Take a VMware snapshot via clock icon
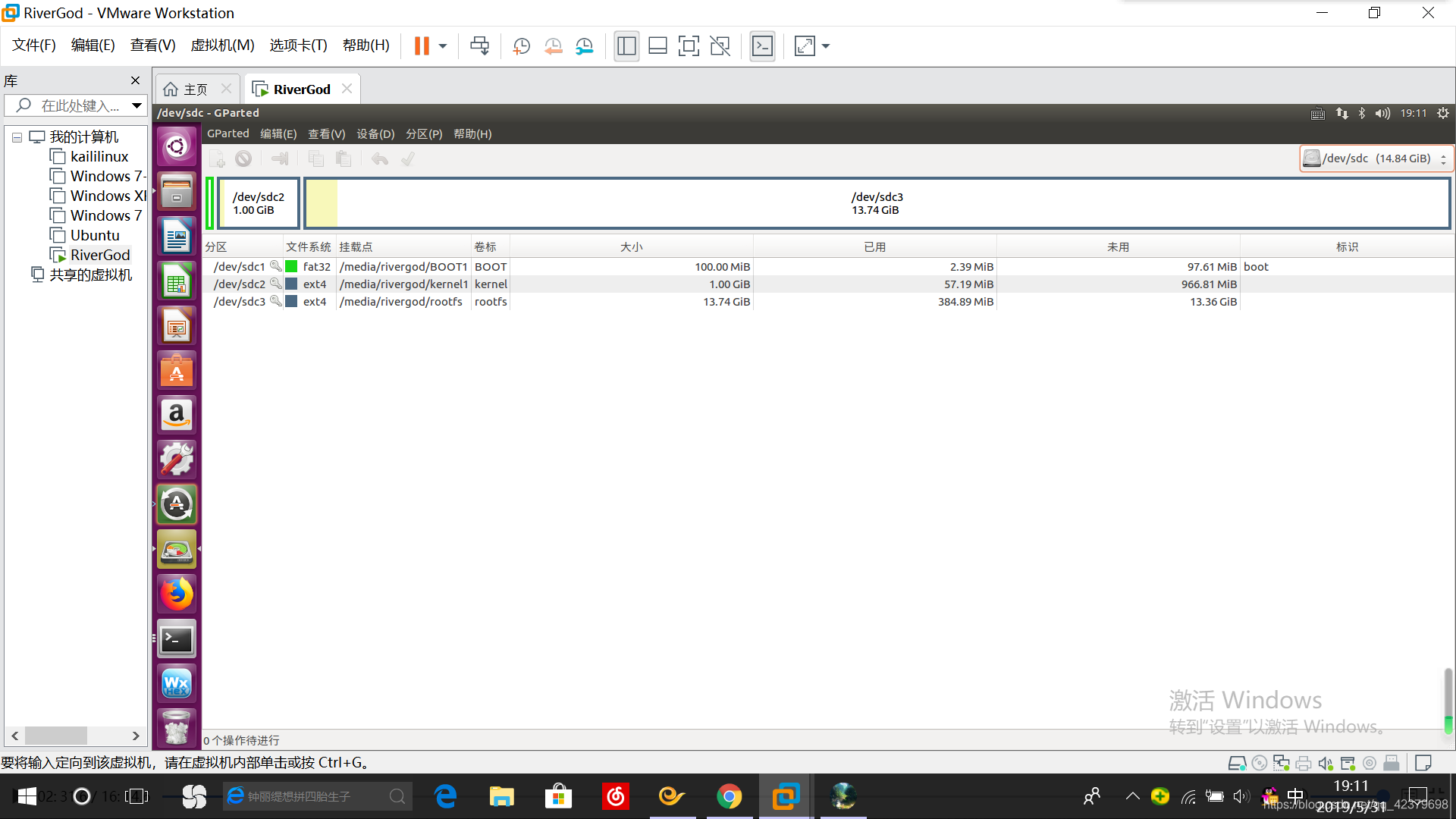The height and width of the screenshot is (819, 1456). click(521, 46)
